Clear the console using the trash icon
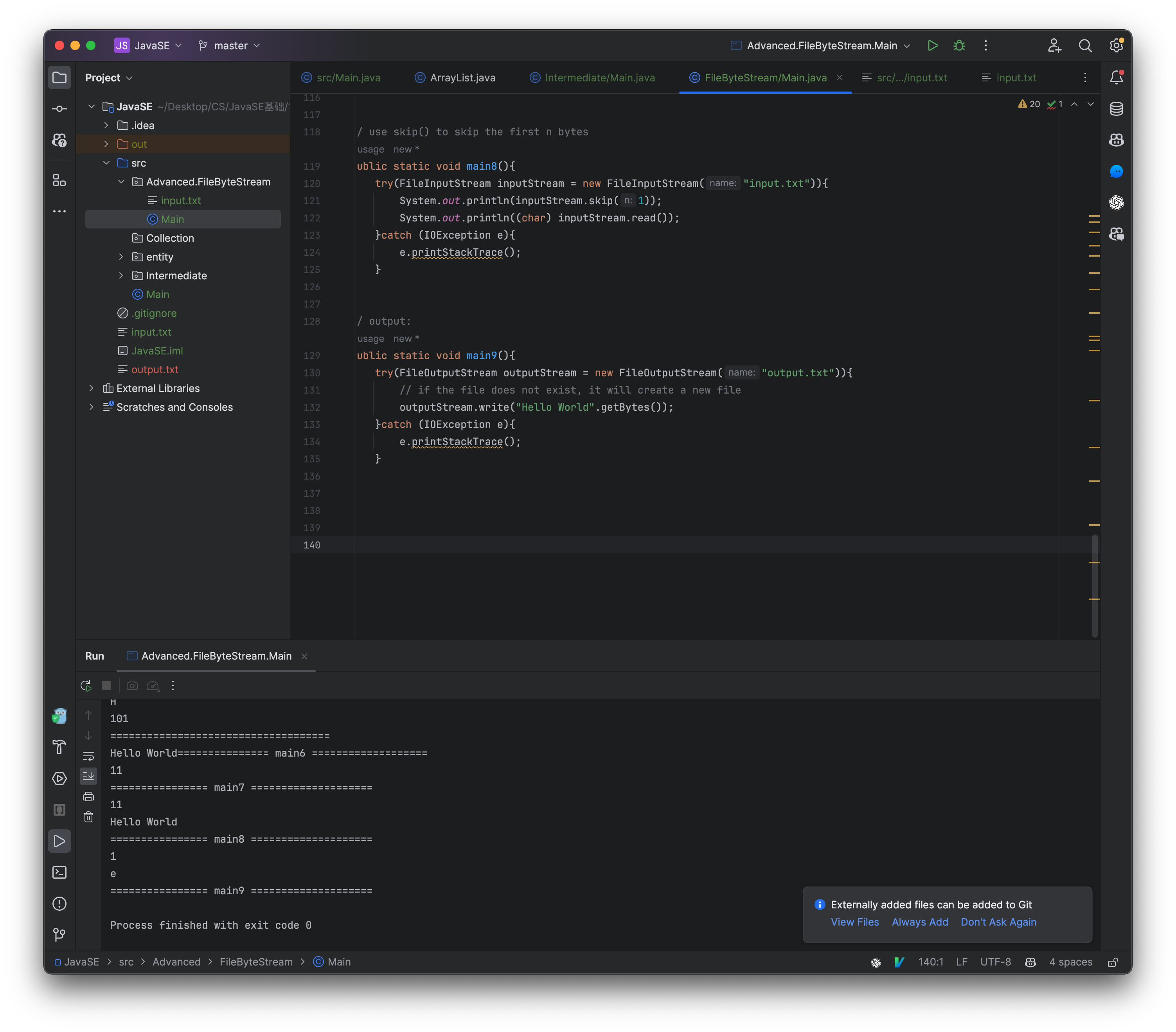Viewport: 1176px width, 1032px height. 88,816
